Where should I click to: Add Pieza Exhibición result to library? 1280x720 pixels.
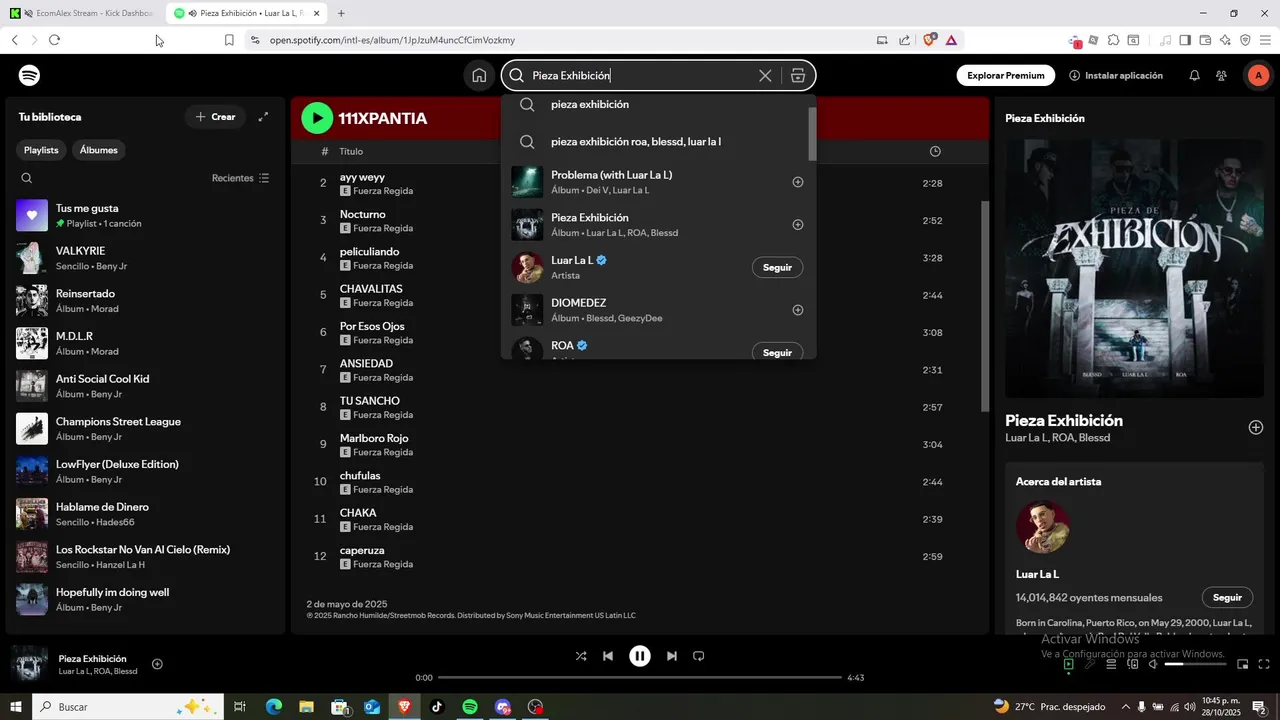pyautogui.click(x=798, y=225)
